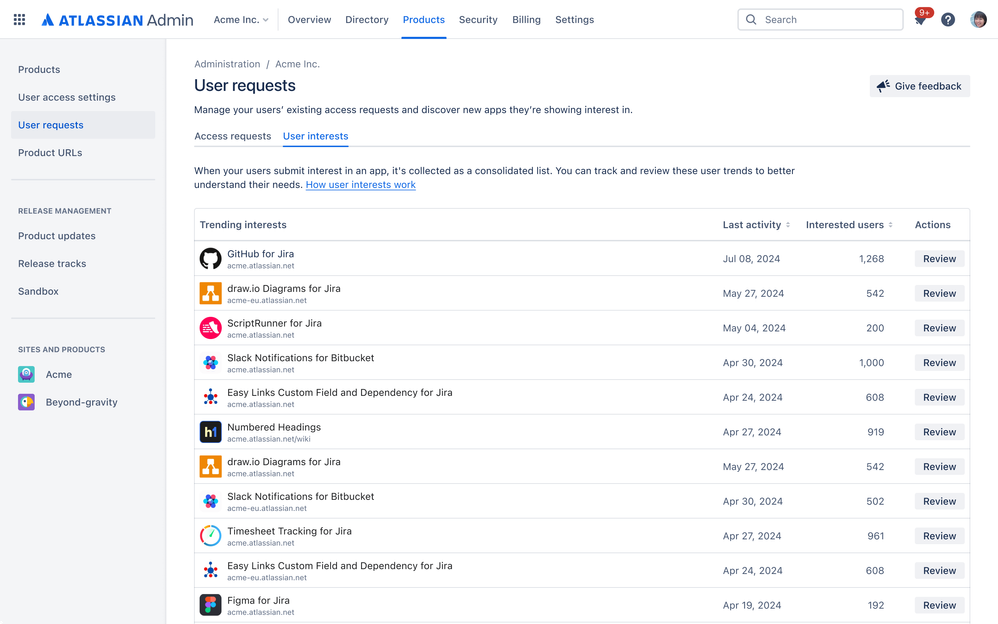Click the Easy Links icon in the acme-eu.atlassian.net row
This screenshot has width=998, height=624.
[211, 571]
